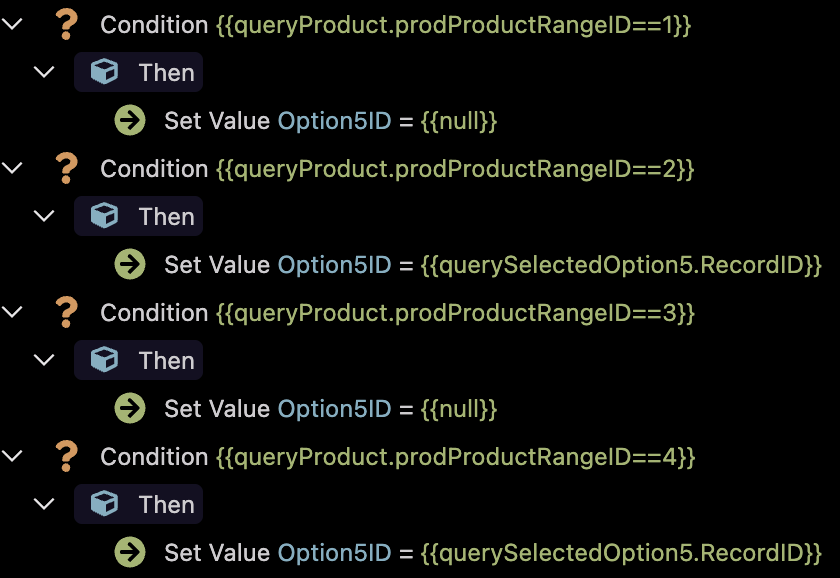This screenshot has height=578, width=840.
Task: Click the {{querySelectedOption5.RecordID}} value in the last row
Action: pos(621,553)
